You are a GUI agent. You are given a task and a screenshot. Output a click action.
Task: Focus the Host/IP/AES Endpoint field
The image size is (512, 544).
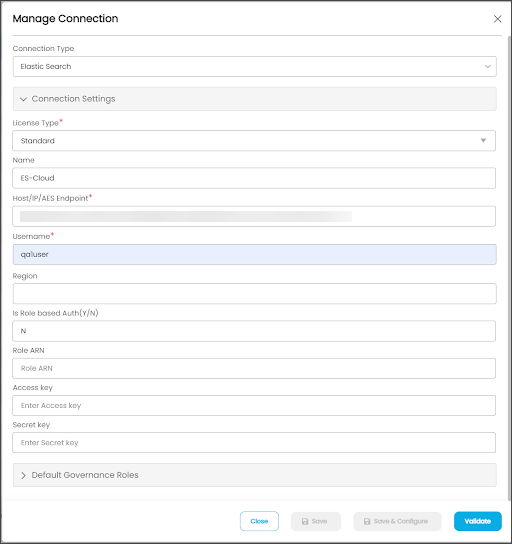coord(254,216)
